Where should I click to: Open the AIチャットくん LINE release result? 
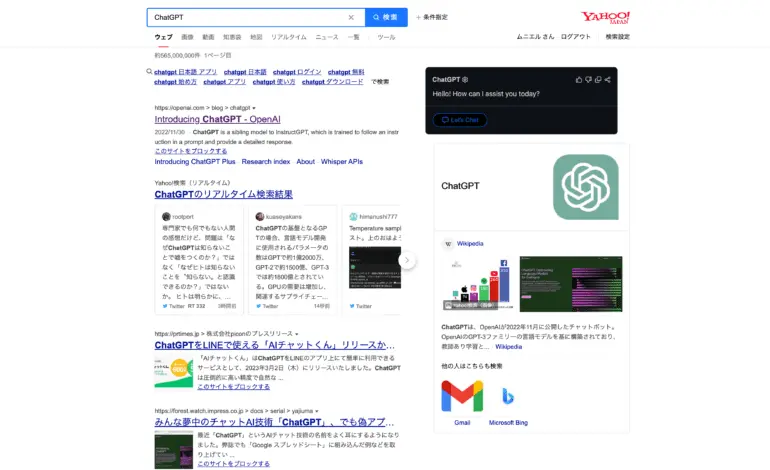click(275, 345)
